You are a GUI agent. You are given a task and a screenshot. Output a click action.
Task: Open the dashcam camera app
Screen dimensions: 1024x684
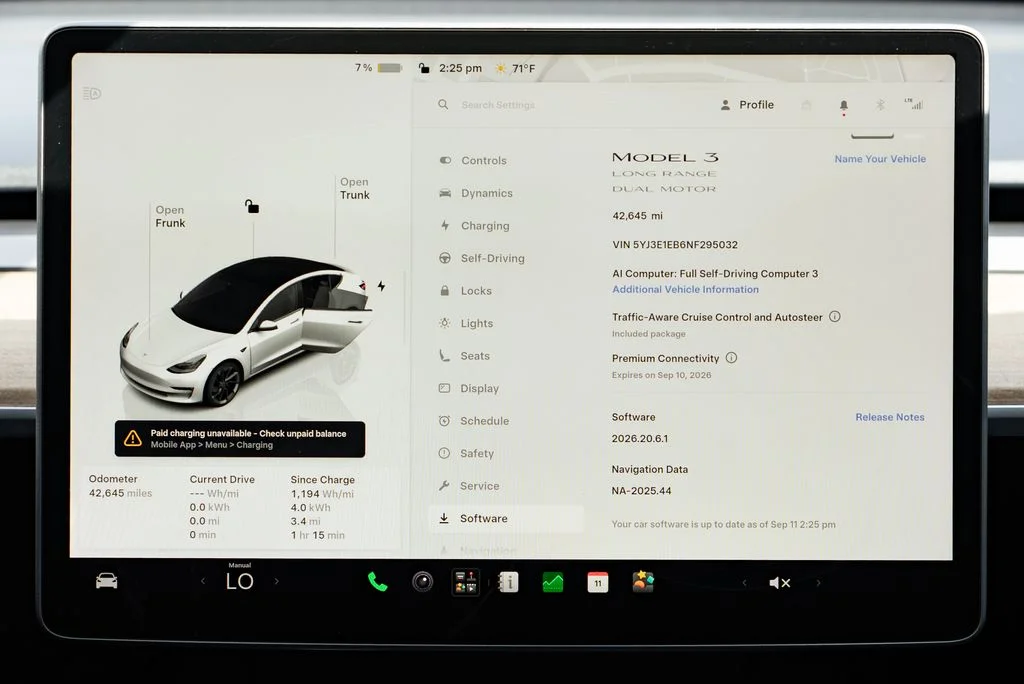[423, 581]
